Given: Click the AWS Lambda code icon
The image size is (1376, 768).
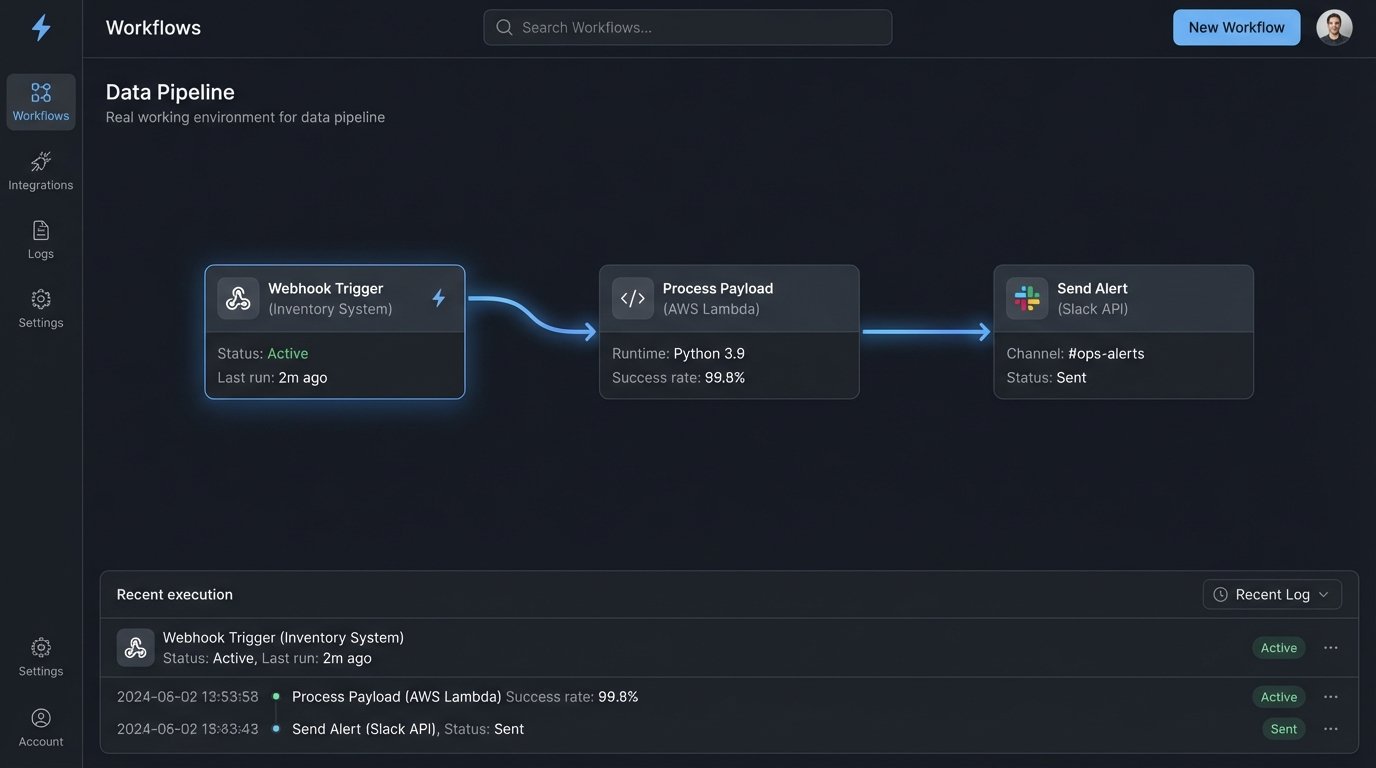Looking at the screenshot, I should 632,296.
